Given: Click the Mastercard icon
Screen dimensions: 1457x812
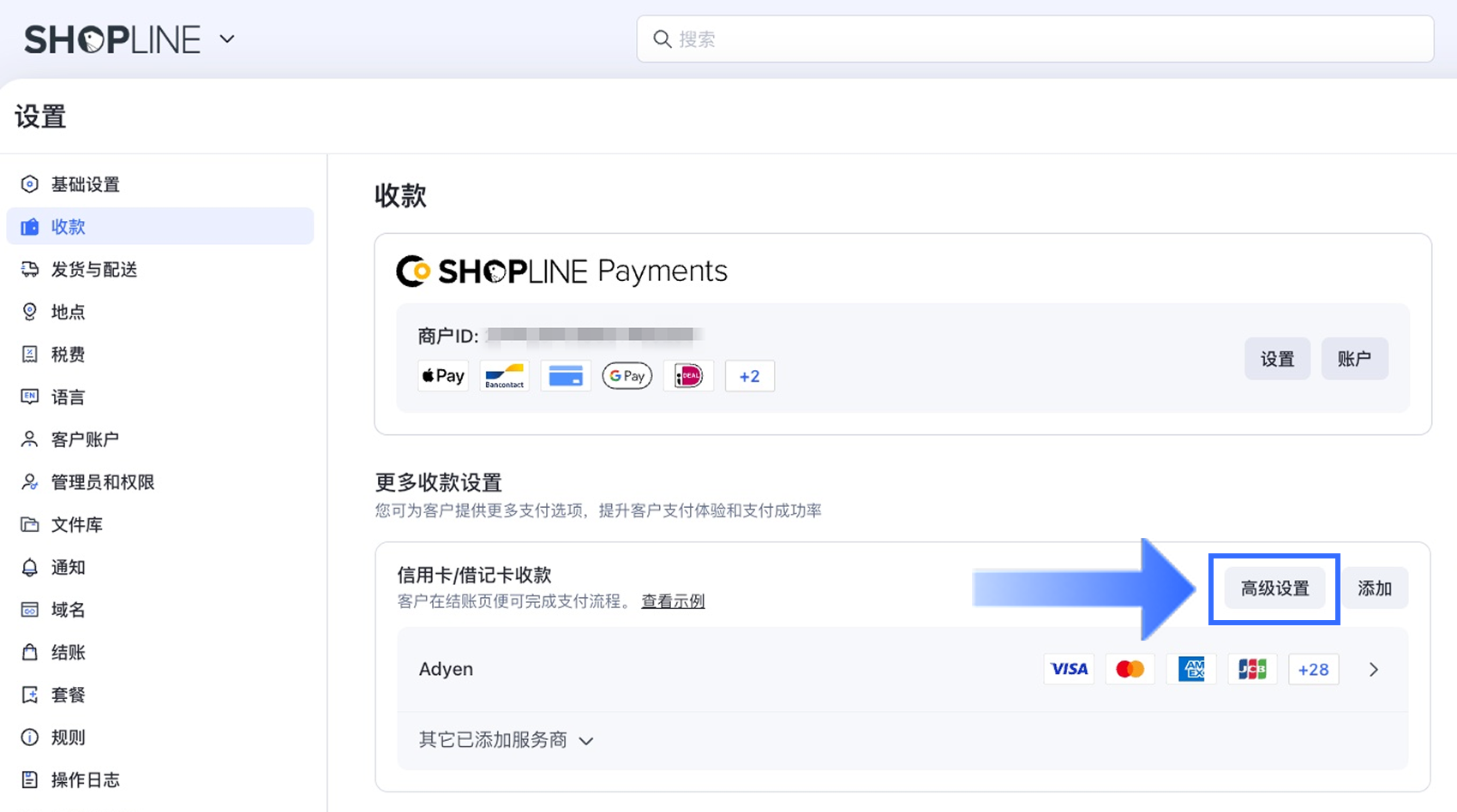Looking at the screenshot, I should 1130,669.
